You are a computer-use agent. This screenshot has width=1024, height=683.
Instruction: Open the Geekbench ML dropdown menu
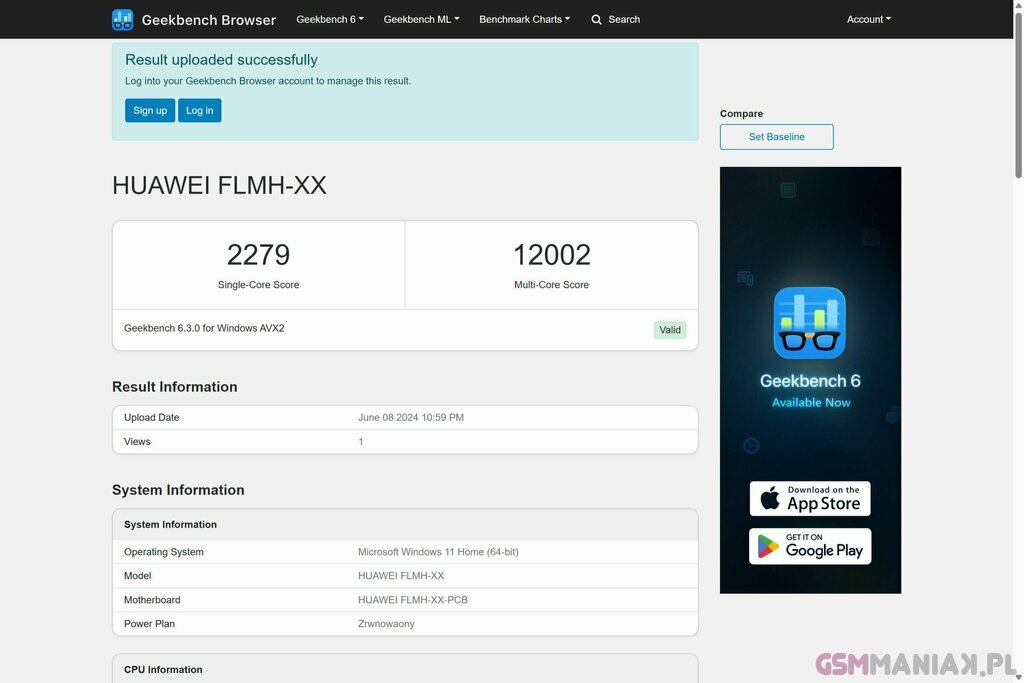(x=421, y=20)
